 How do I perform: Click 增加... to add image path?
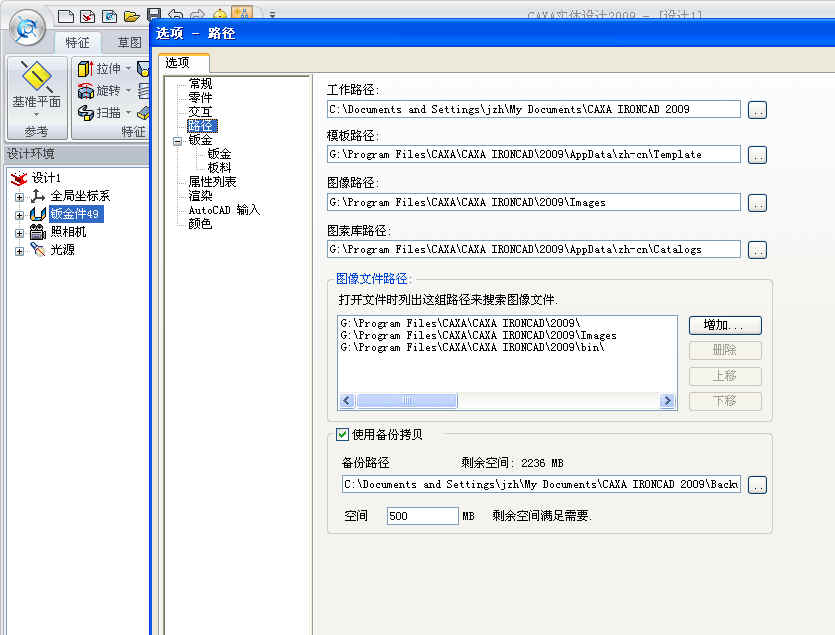click(x=725, y=325)
